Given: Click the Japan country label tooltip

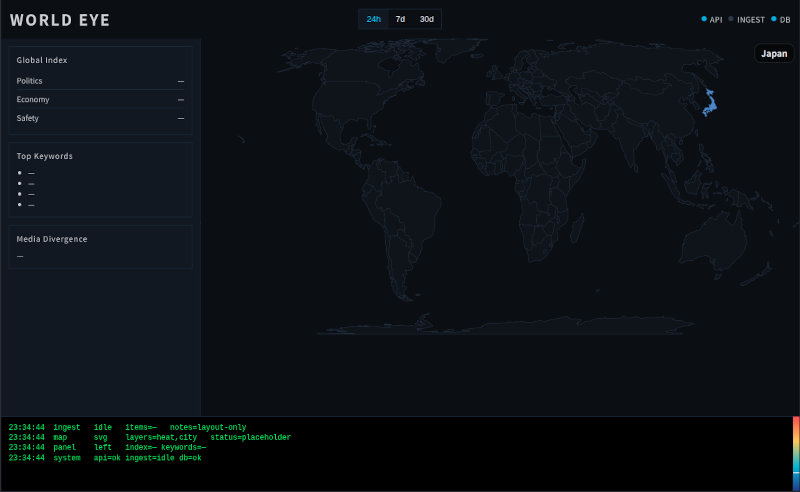Looking at the screenshot, I should coord(774,54).
